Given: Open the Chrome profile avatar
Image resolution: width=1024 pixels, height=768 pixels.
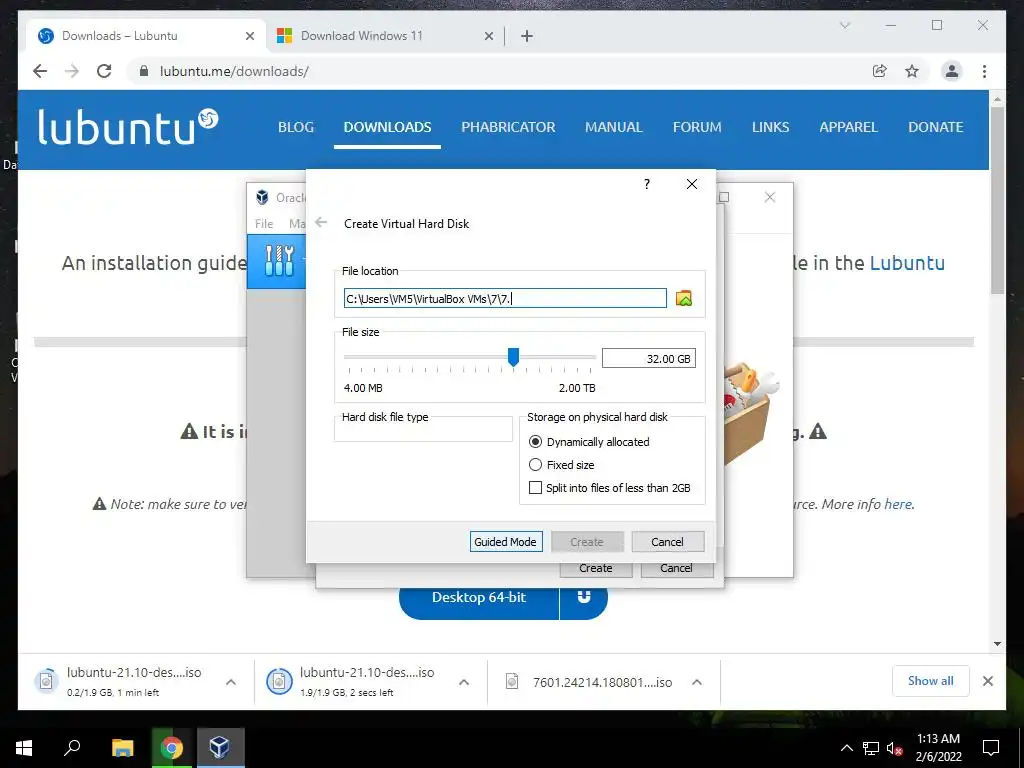Looking at the screenshot, I should (952, 71).
